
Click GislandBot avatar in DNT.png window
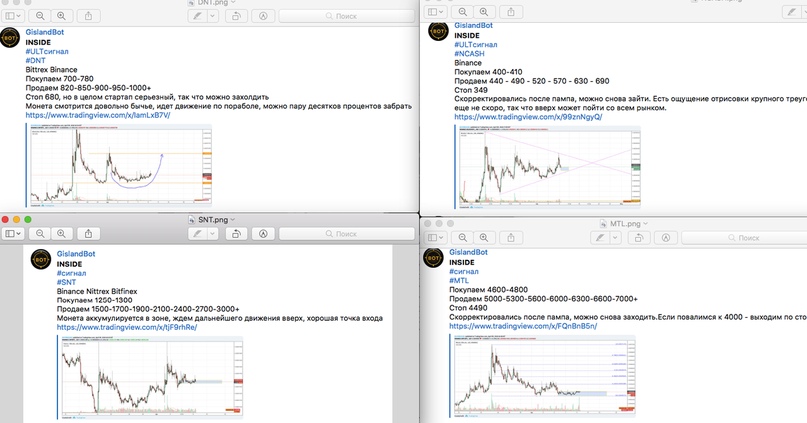coord(10,38)
